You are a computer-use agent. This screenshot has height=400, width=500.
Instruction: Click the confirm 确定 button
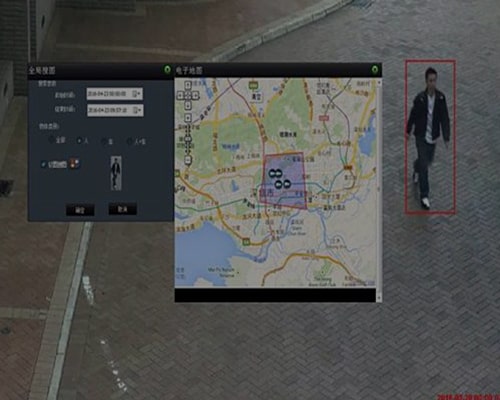point(80,210)
